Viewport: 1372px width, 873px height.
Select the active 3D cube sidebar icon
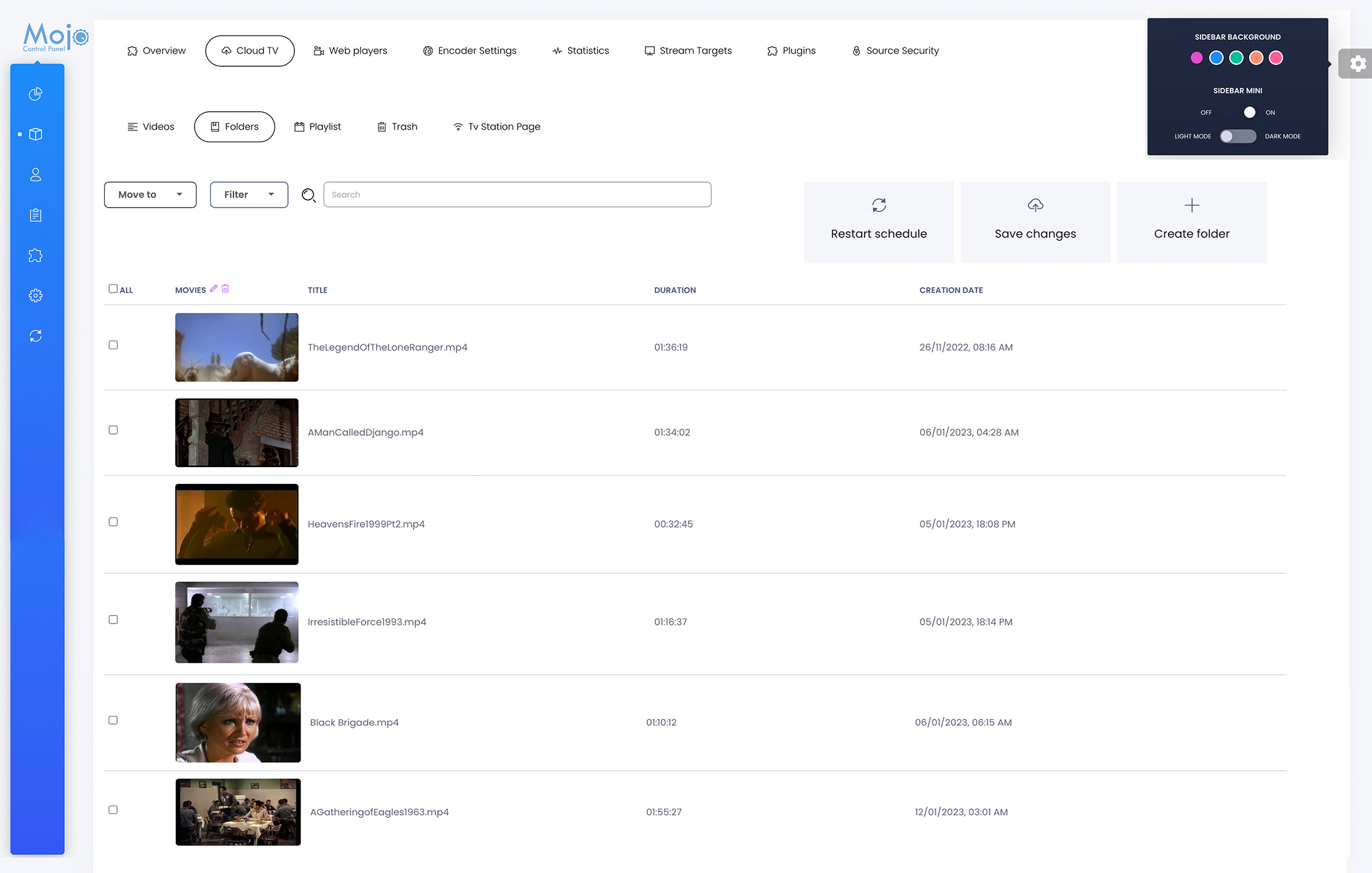(36, 134)
